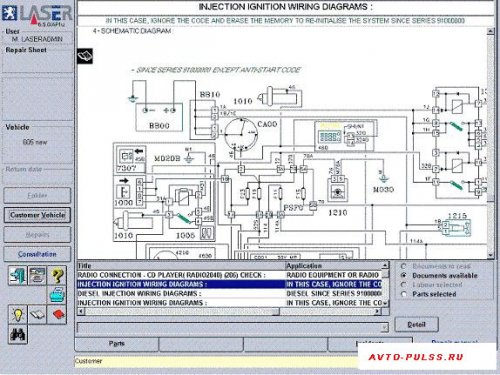Click the diagram scrollbar down arrow
The width and height of the screenshot is (500, 375).
[490, 255]
